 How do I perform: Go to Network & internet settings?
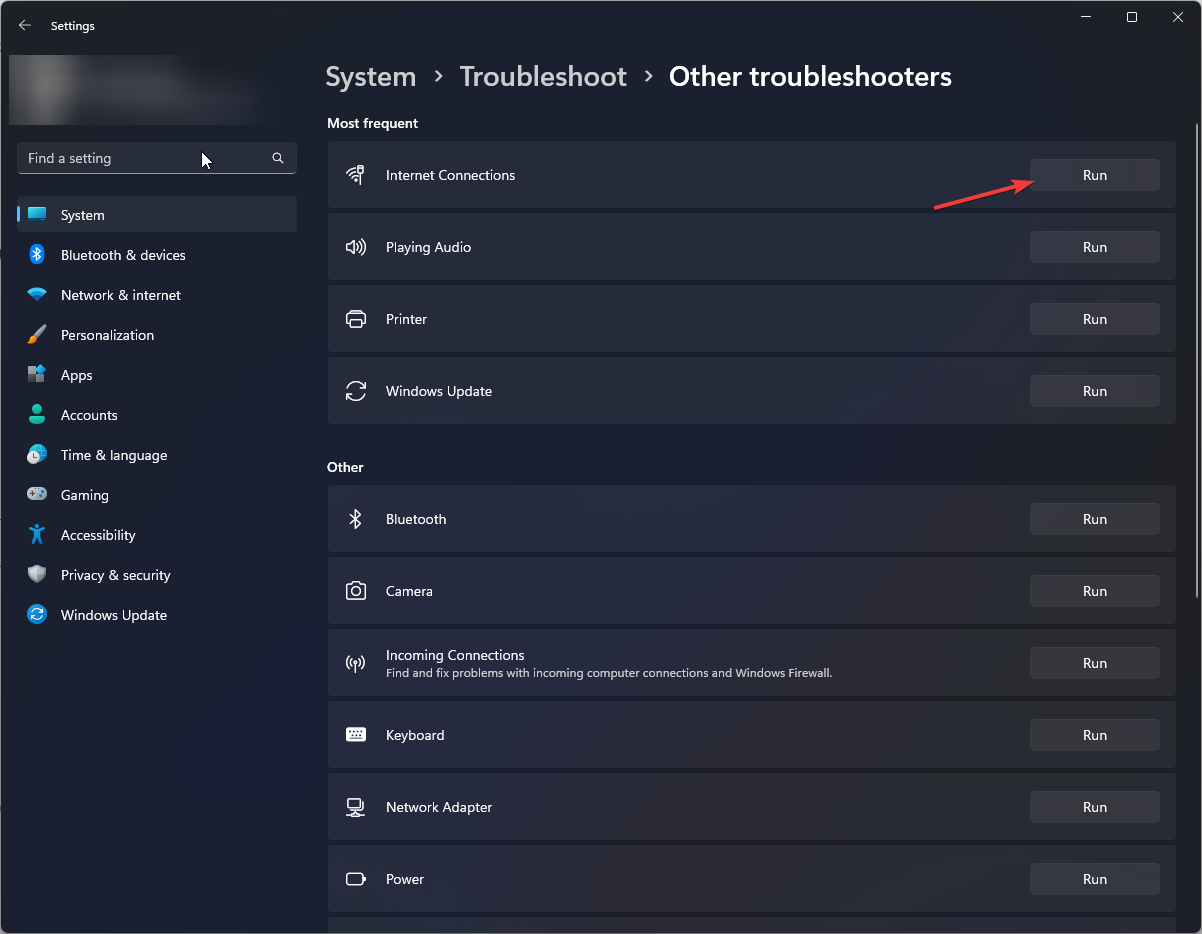pyautogui.click(x=157, y=295)
